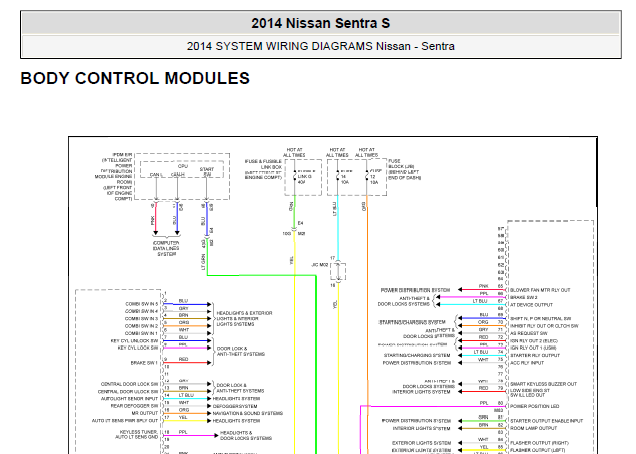Click 'COMBI SW IN 5' pin label
Screen dimensions: 636x454
point(142,304)
